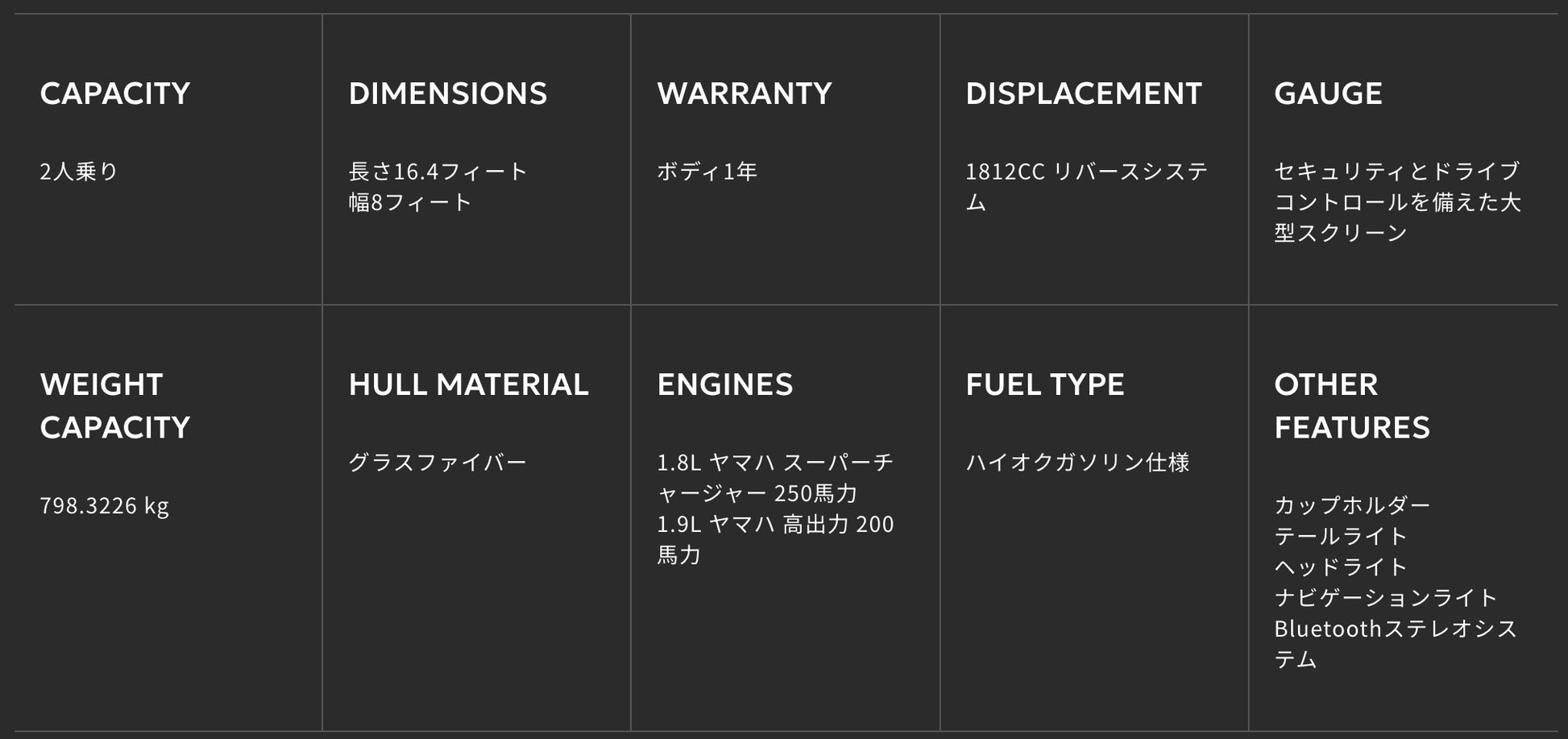Select the グラスファイバー hull material text
Viewport: 1568px width, 739px height.
pos(438,463)
